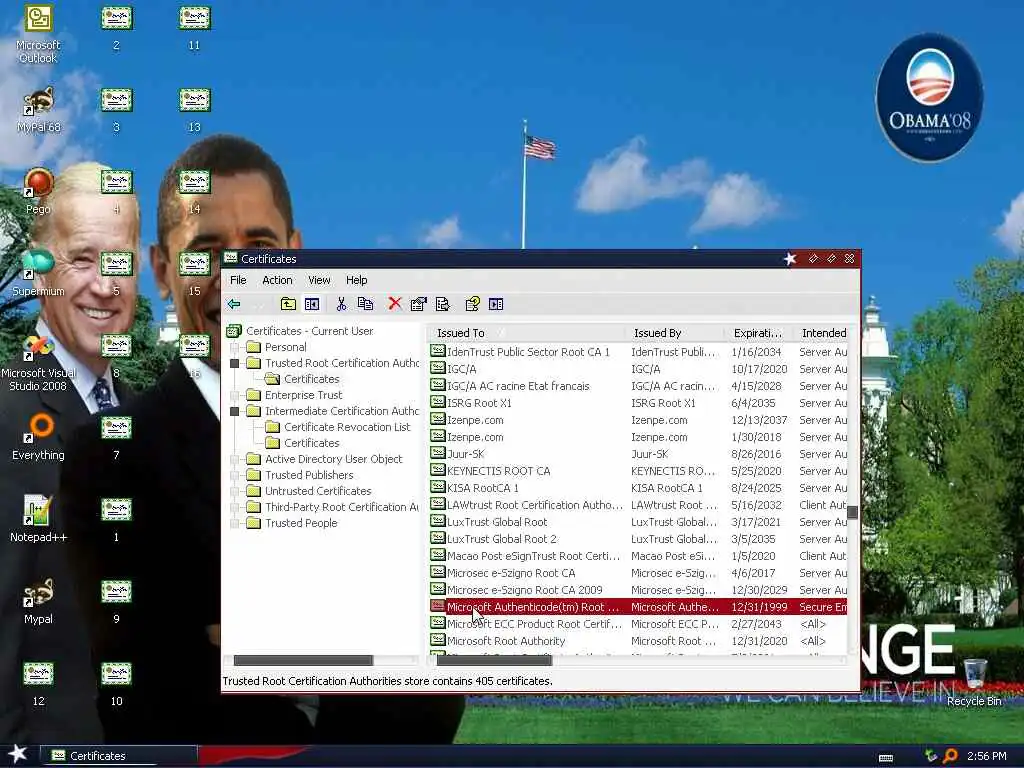The width and height of the screenshot is (1024, 768).
Task: Select the Recycle Bin desktop icon
Action: pyautogui.click(x=974, y=682)
